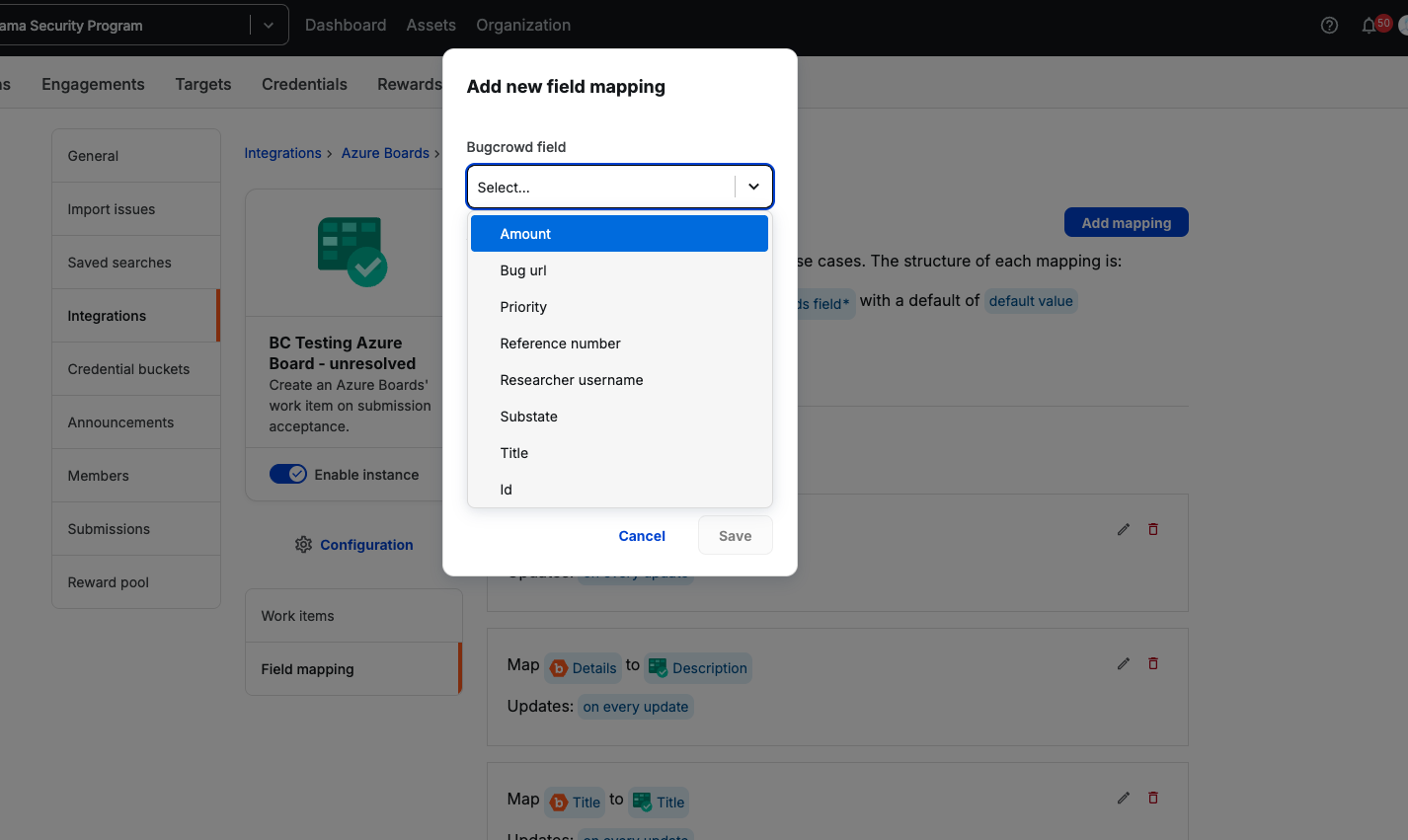Open Saved searches in the sidebar
This screenshot has width=1408, height=840.
(119, 263)
